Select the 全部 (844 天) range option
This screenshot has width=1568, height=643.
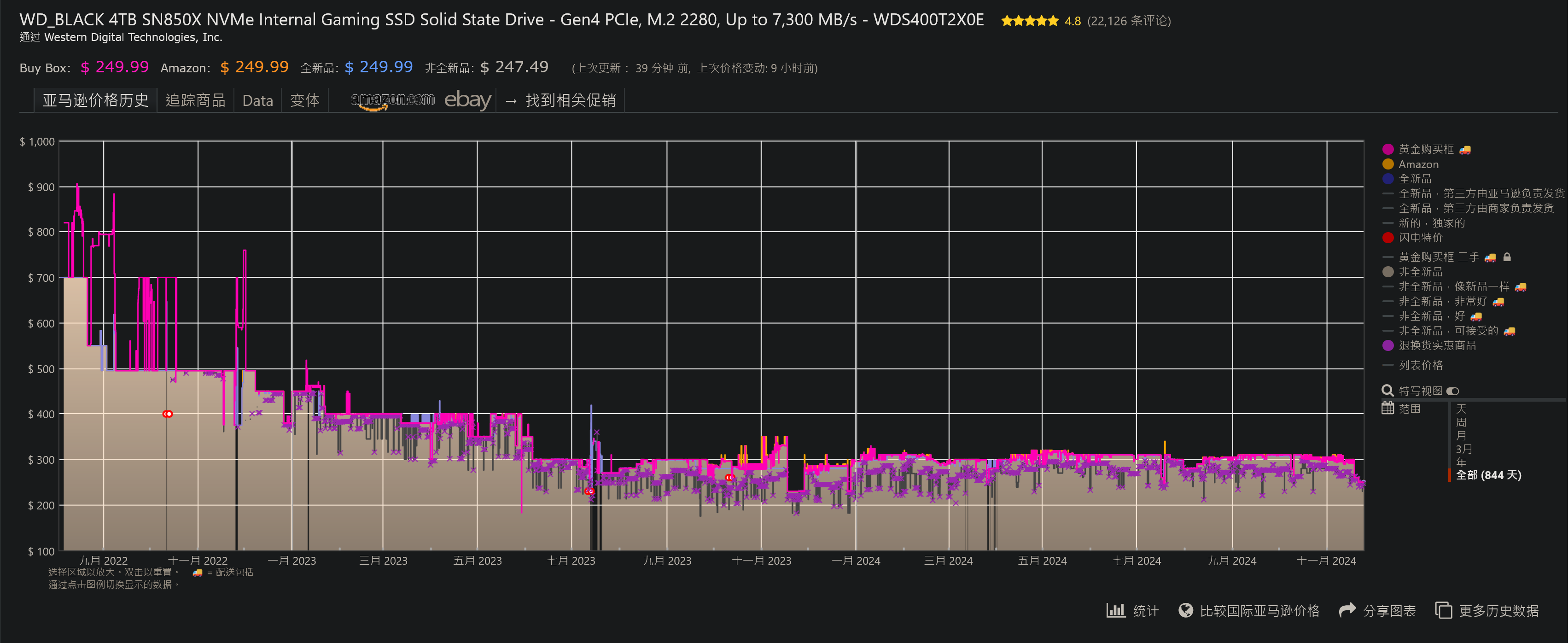tap(1488, 475)
